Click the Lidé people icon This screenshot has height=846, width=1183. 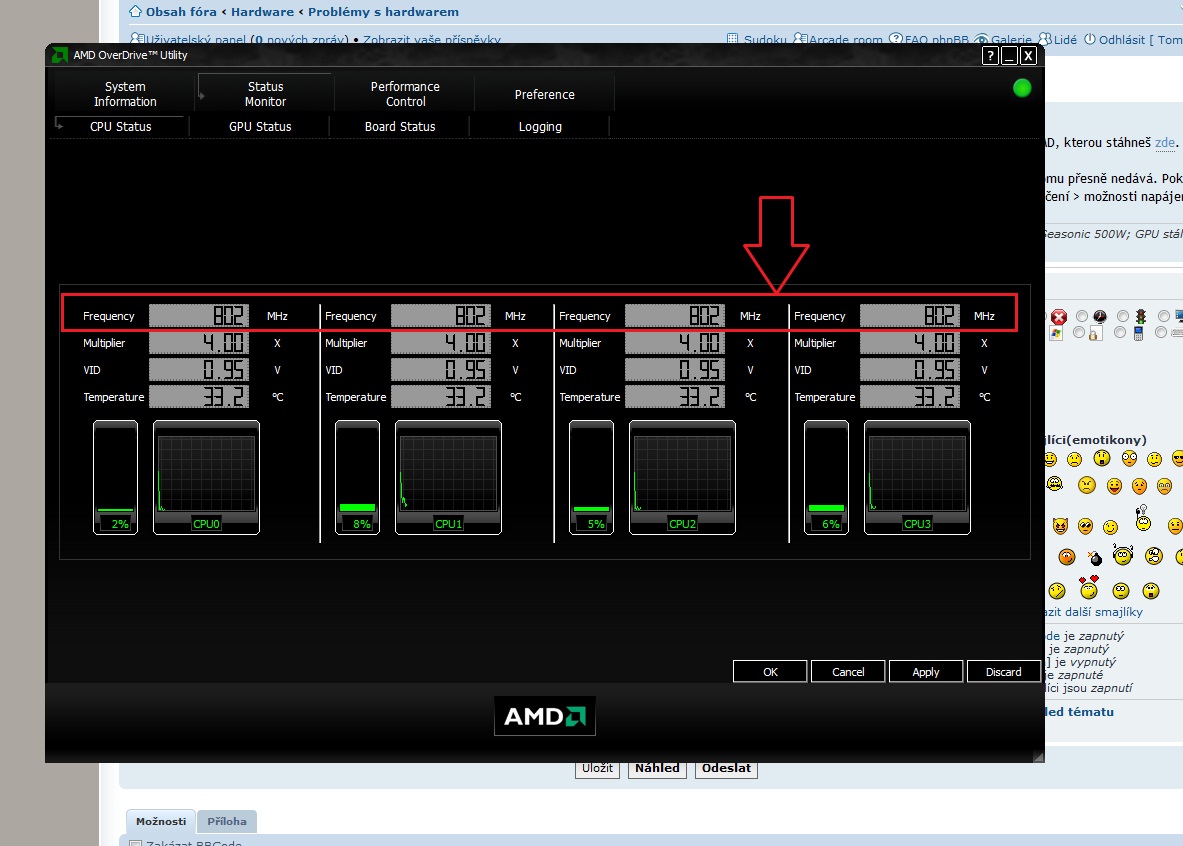pos(1045,39)
